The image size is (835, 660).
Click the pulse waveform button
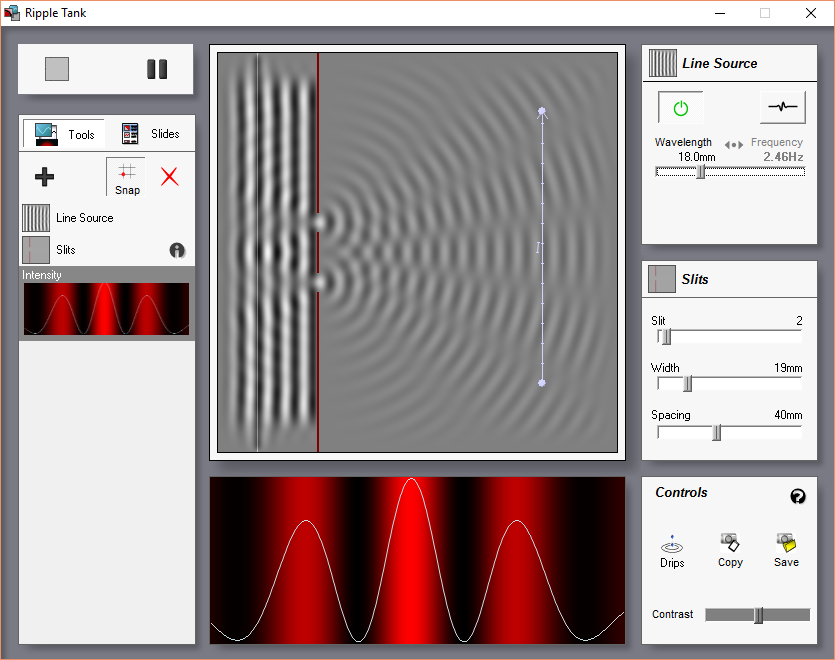click(x=782, y=107)
